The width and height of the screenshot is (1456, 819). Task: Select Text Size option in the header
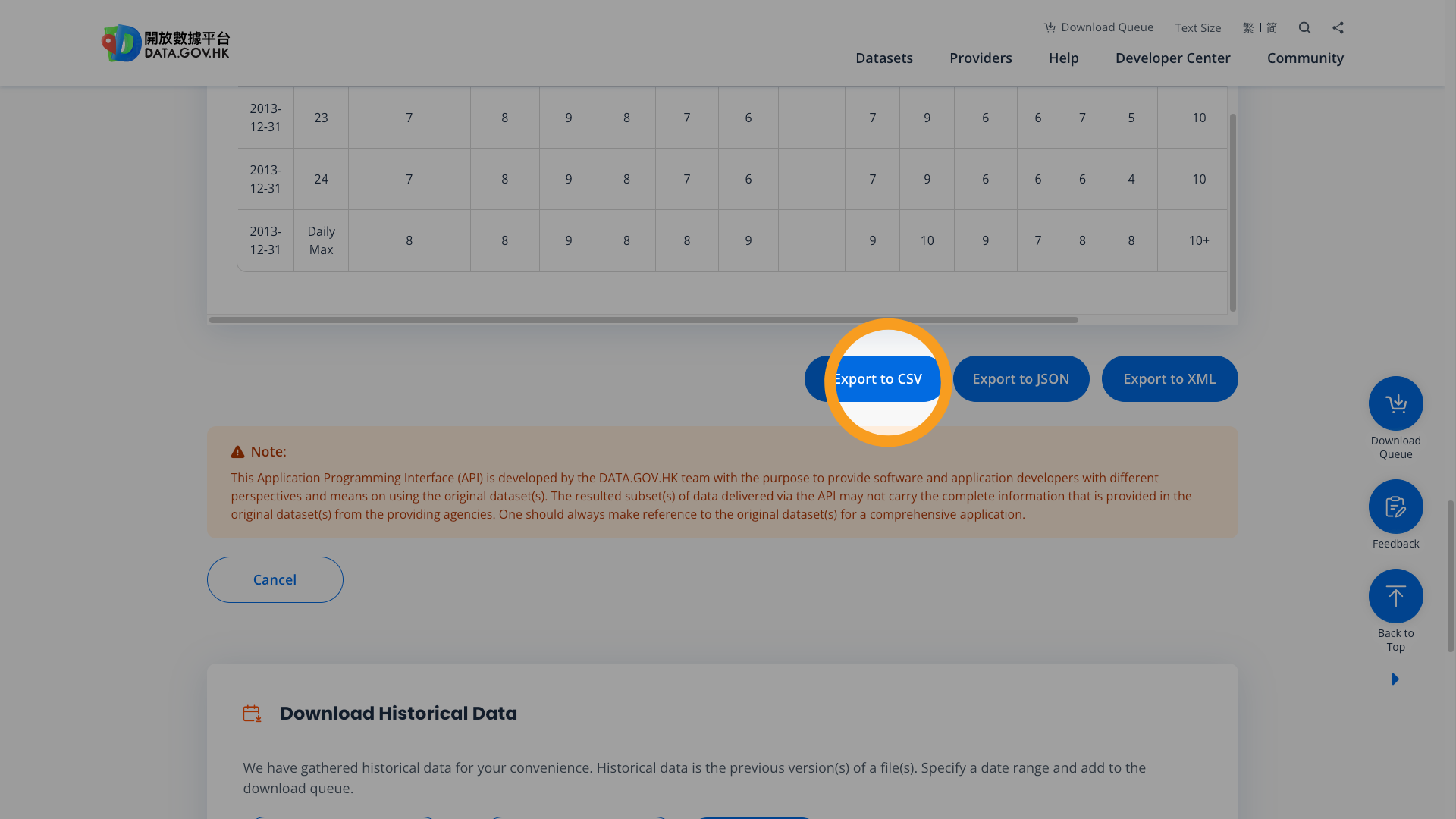click(x=1197, y=27)
